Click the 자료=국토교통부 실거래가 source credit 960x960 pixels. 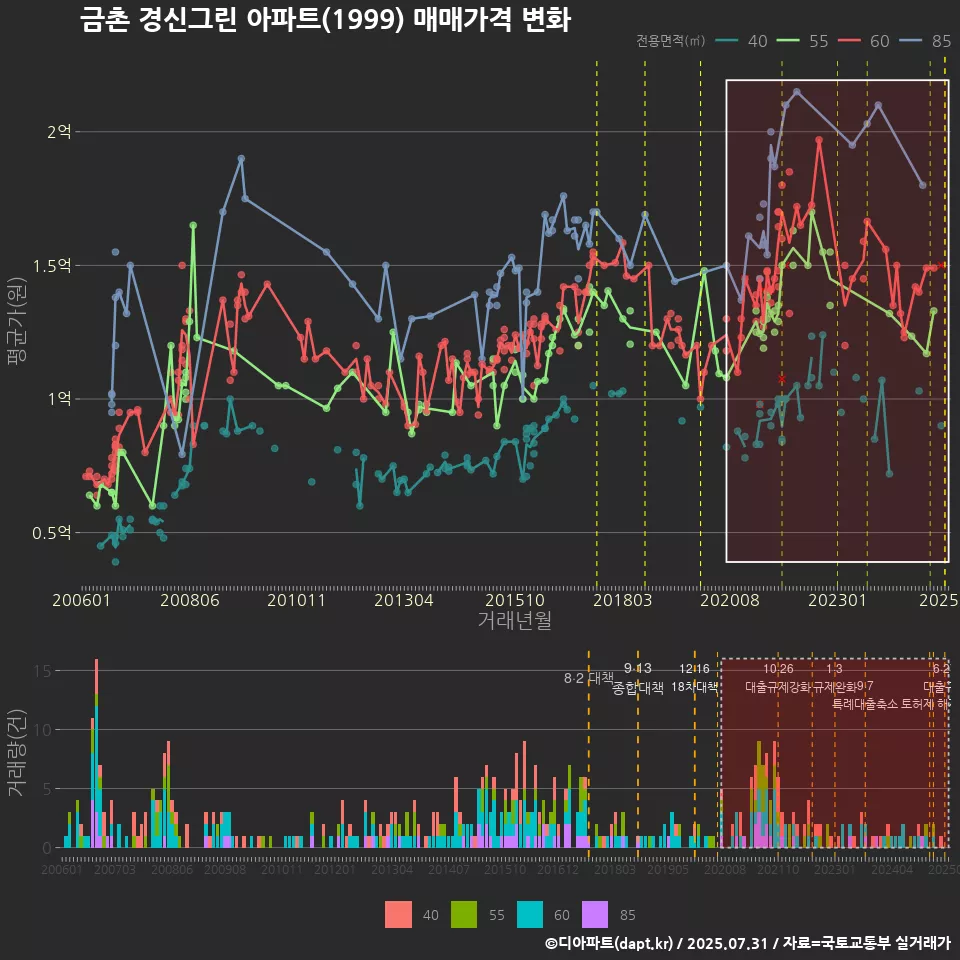[866, 943]
